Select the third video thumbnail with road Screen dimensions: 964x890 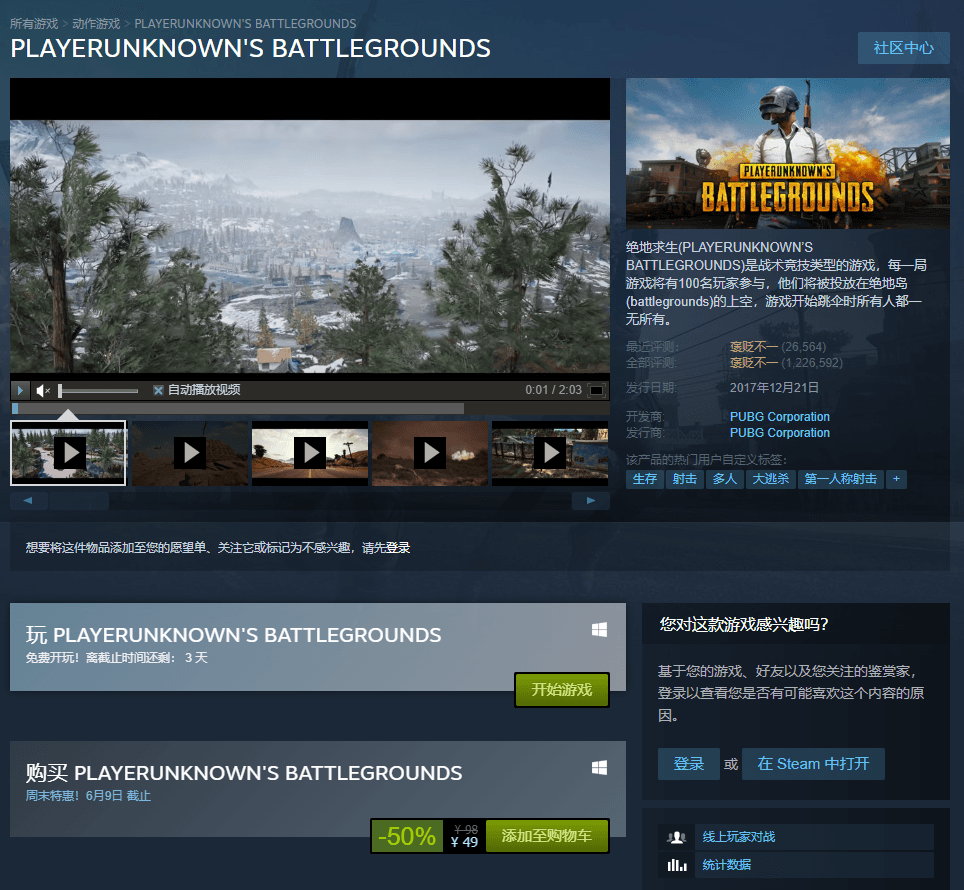coord(309,453)
